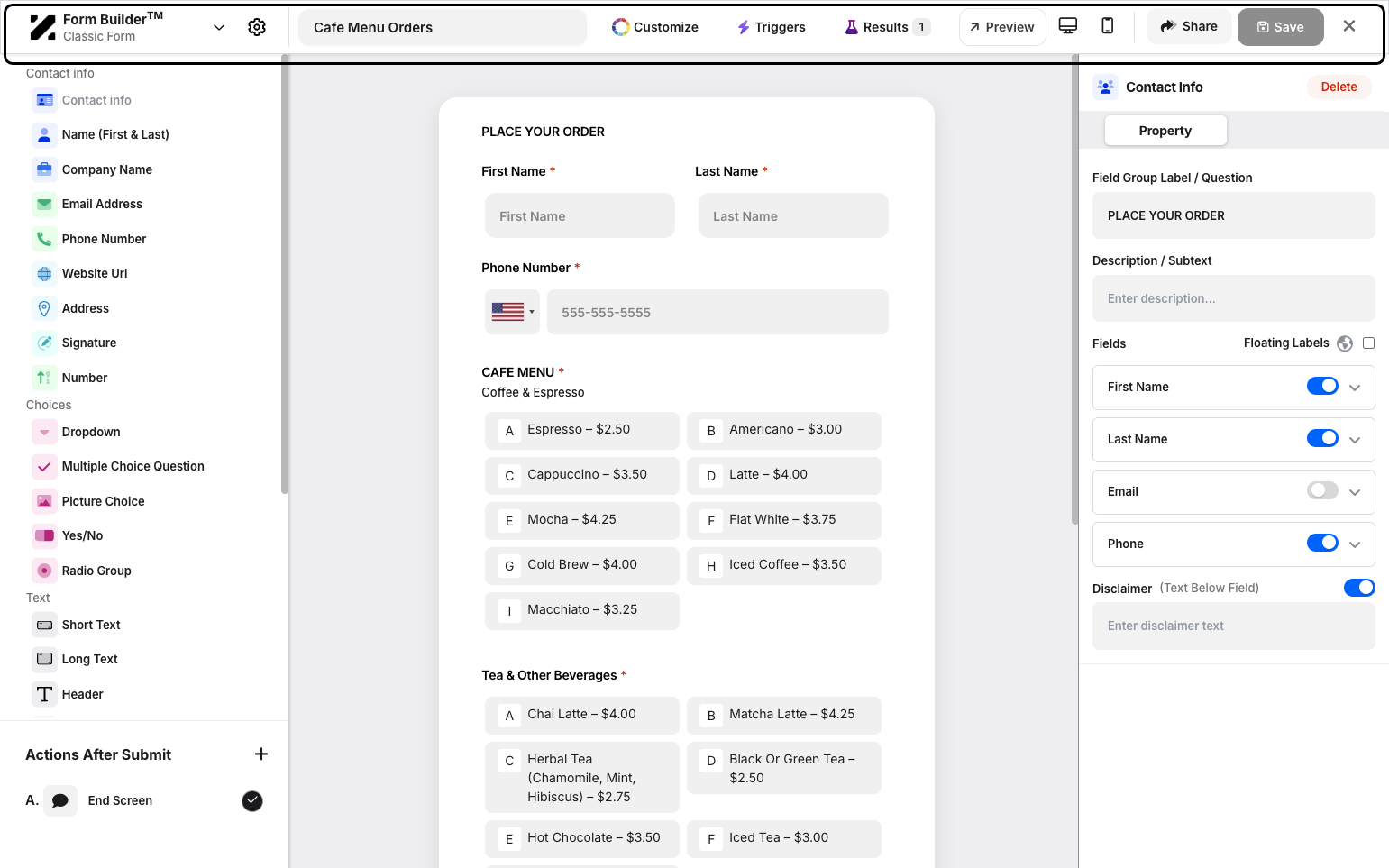The height and width of the screenshot is (868, 1389).
Task: Open country flag dropdown for phone
Action: click(x=512, y=312)
